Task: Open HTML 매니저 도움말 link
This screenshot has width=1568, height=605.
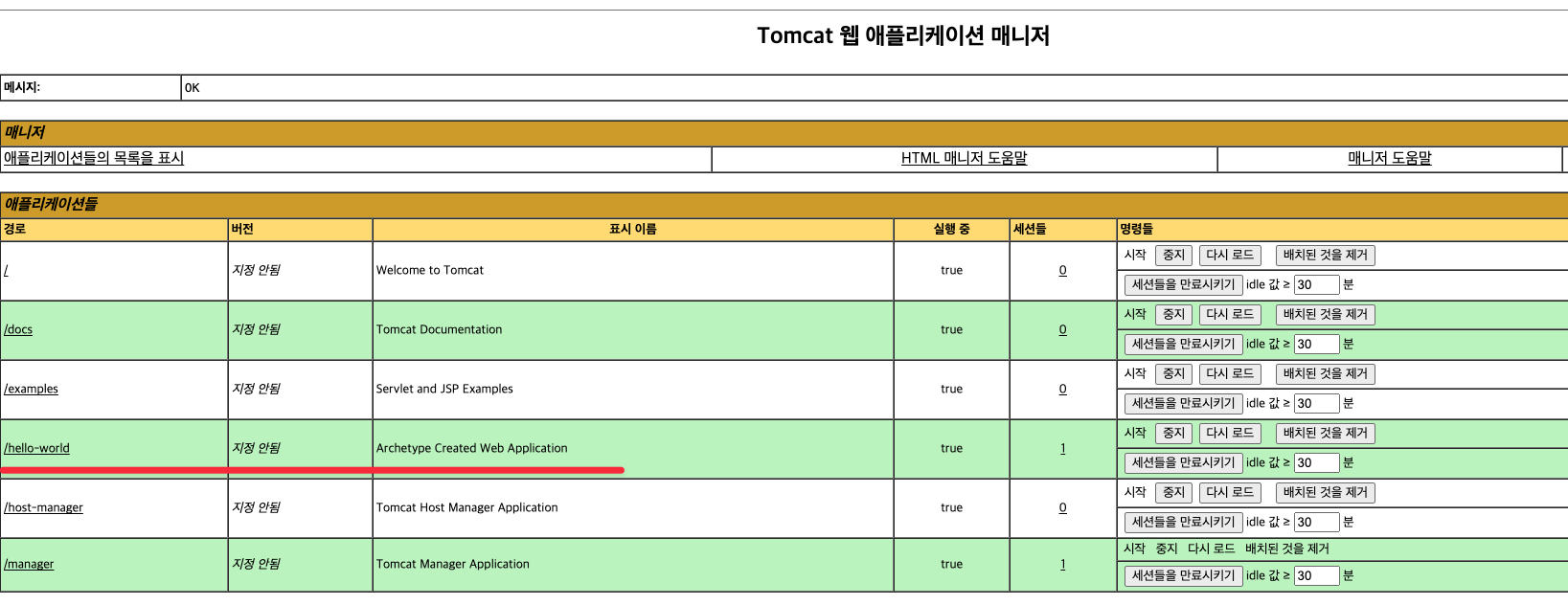Action: coord(964,158)
